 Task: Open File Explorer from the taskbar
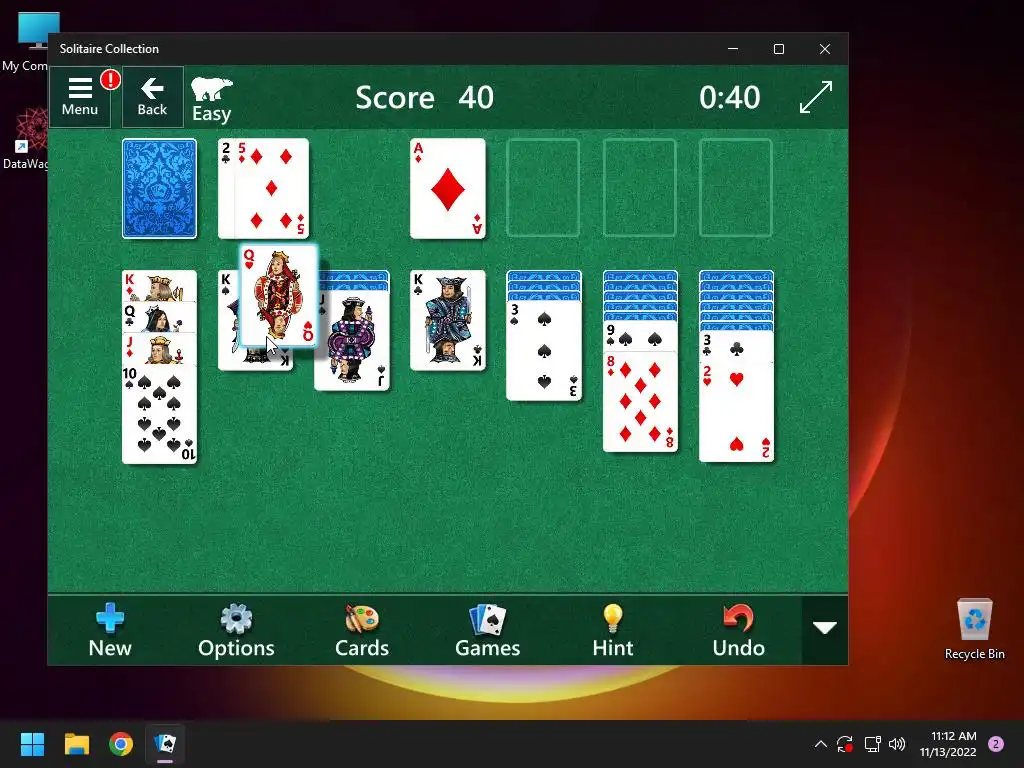point(76,744)
